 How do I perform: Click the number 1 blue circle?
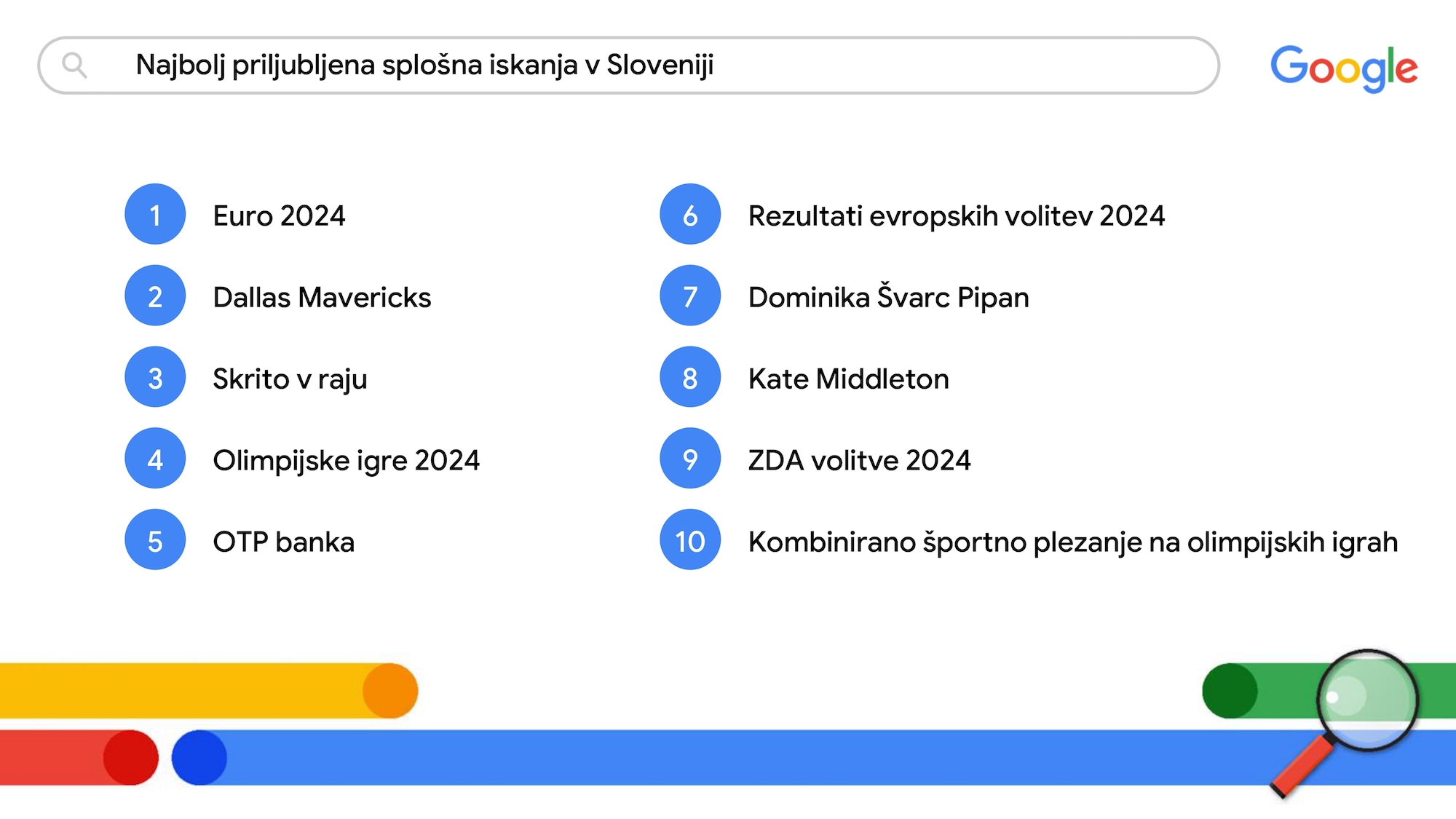click(155, 215)
